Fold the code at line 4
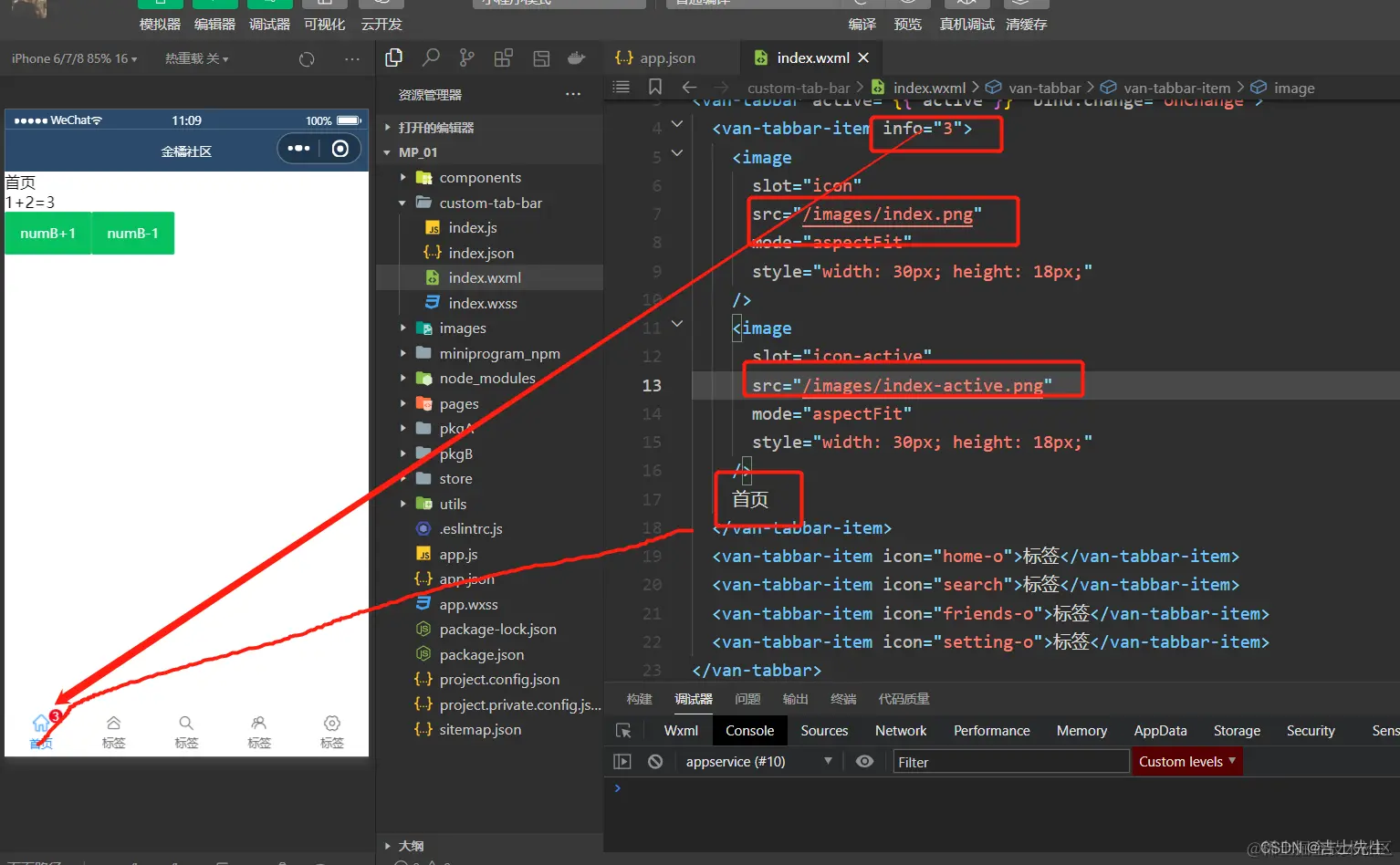 click(676, 124)
